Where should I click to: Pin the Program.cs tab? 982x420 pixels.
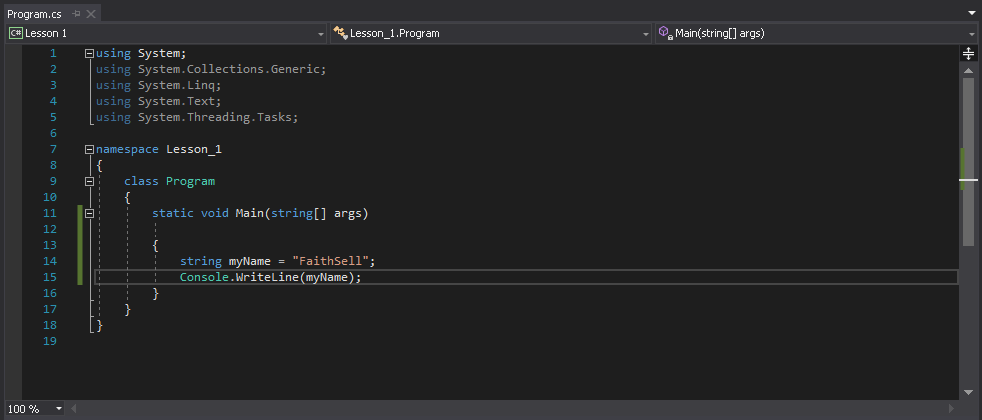click(x=75, y=14)
